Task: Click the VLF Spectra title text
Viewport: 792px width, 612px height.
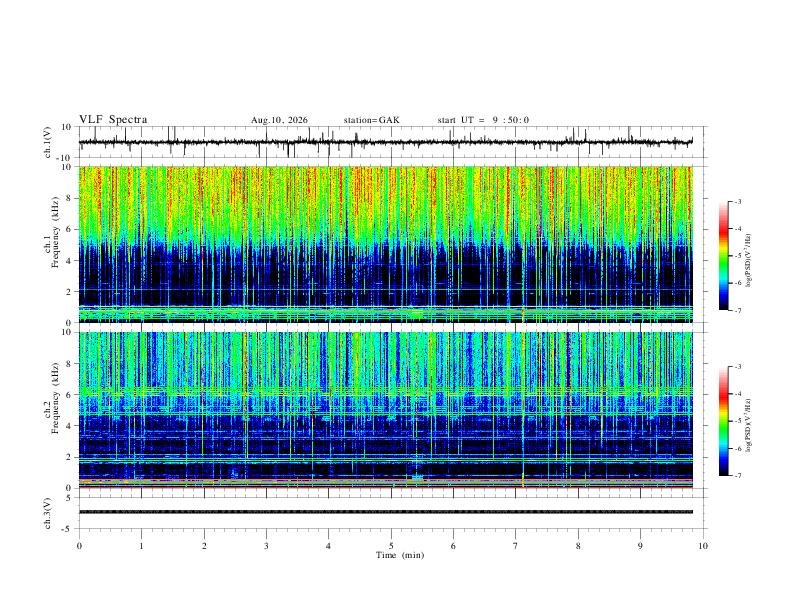Action: point(113,120)
